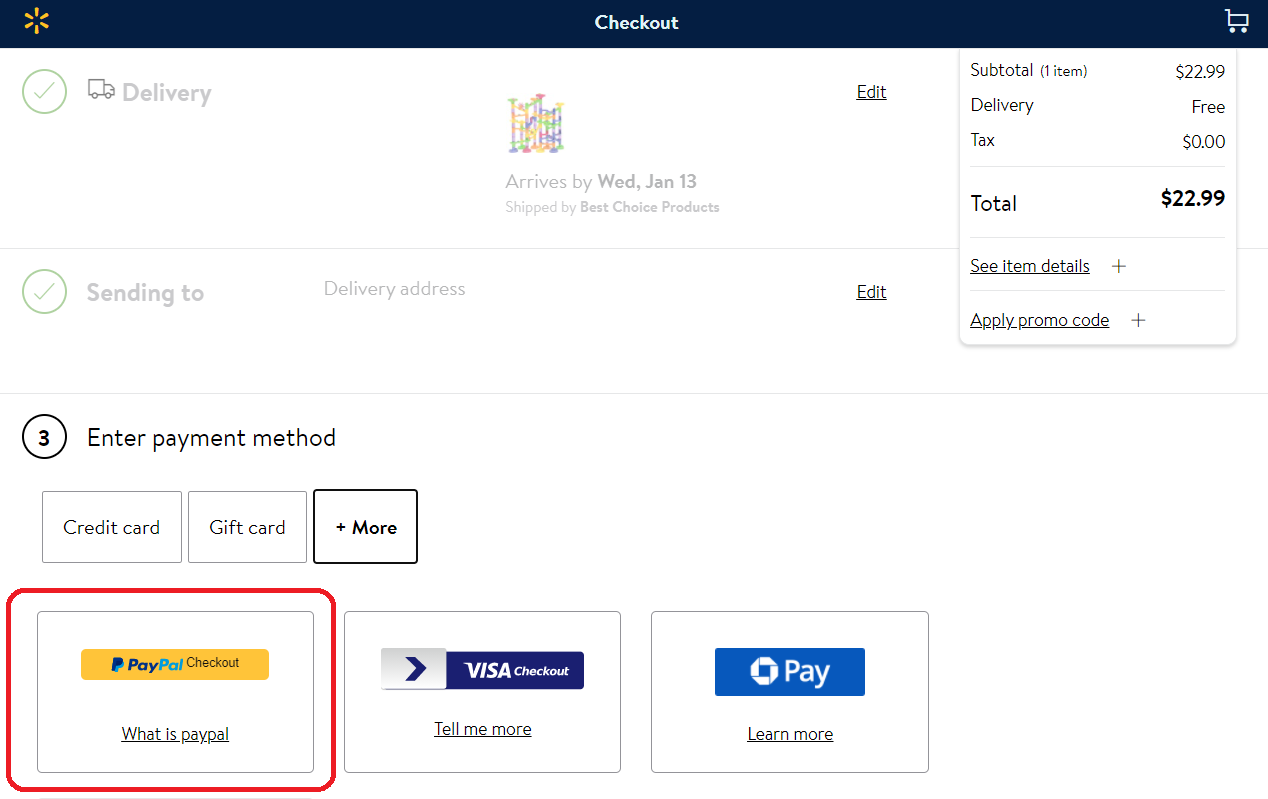This screenshot has width=1268, height=799.
Task: Click the plus icon beside See item details
Action: pos(1119,266)
